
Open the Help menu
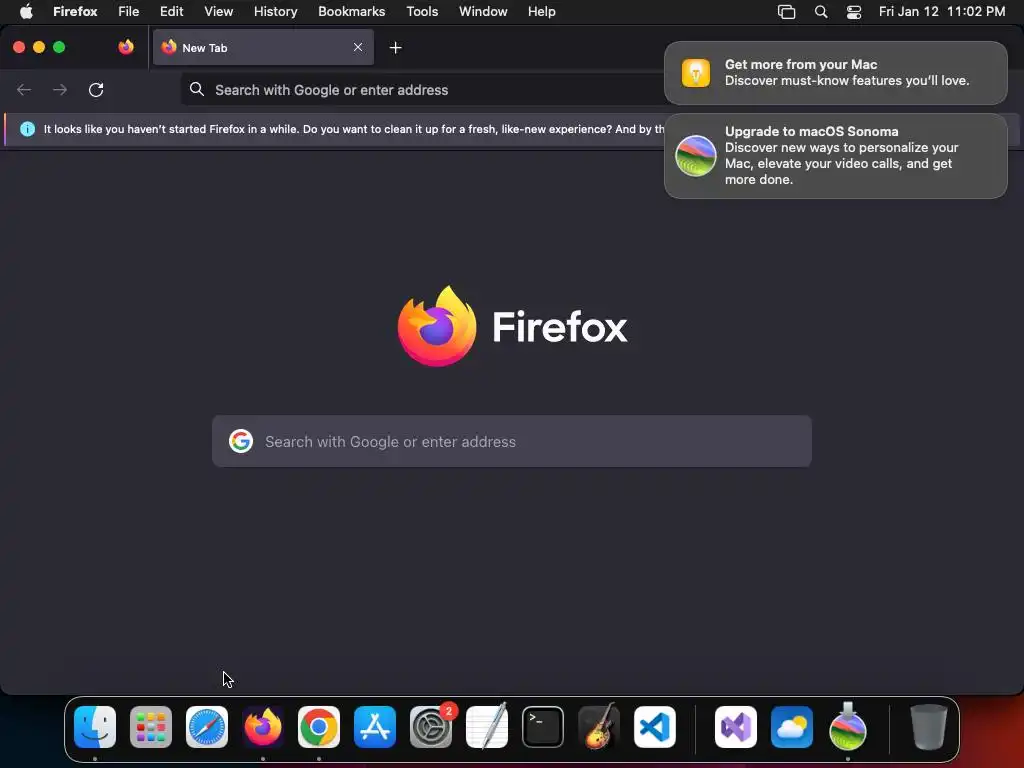(541, 12)
